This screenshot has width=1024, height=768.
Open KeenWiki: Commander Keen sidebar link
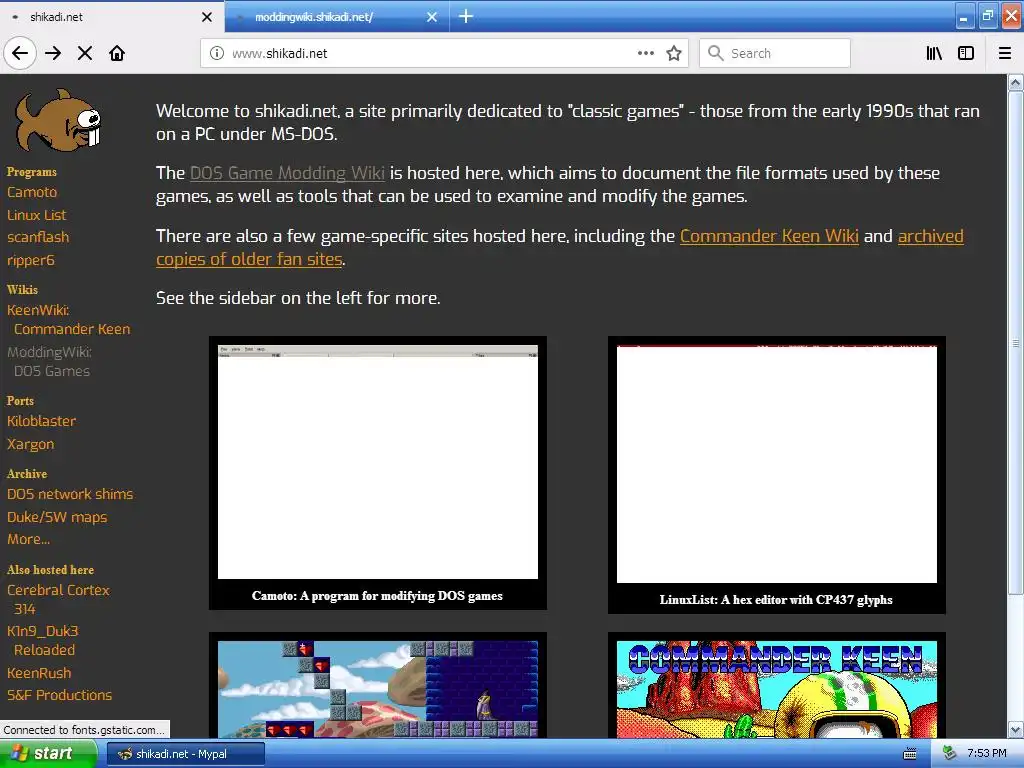[x=69, y=319]
